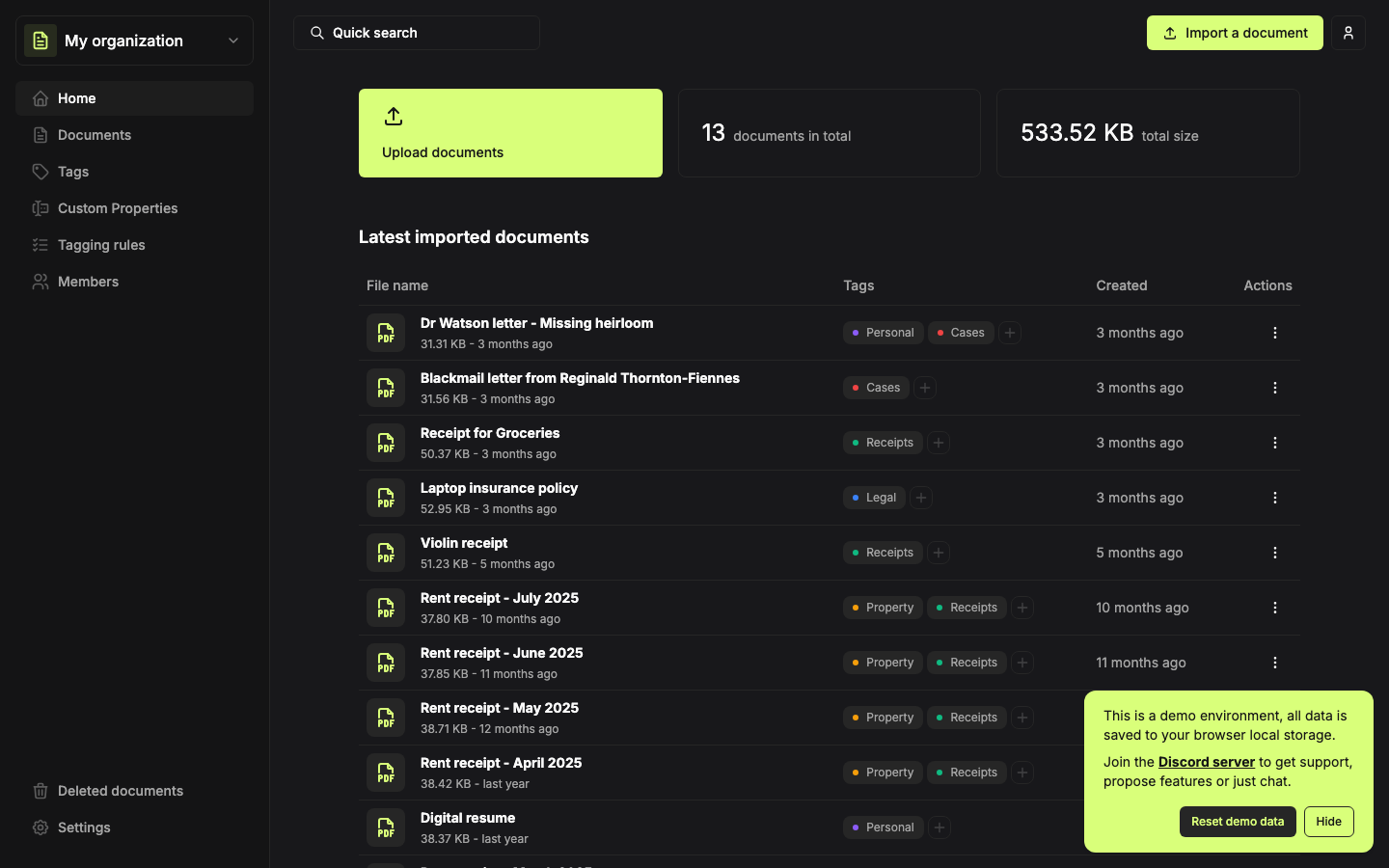Open the Documents section in sidebar
The image size is (1389, 868).
pos(95,135)
